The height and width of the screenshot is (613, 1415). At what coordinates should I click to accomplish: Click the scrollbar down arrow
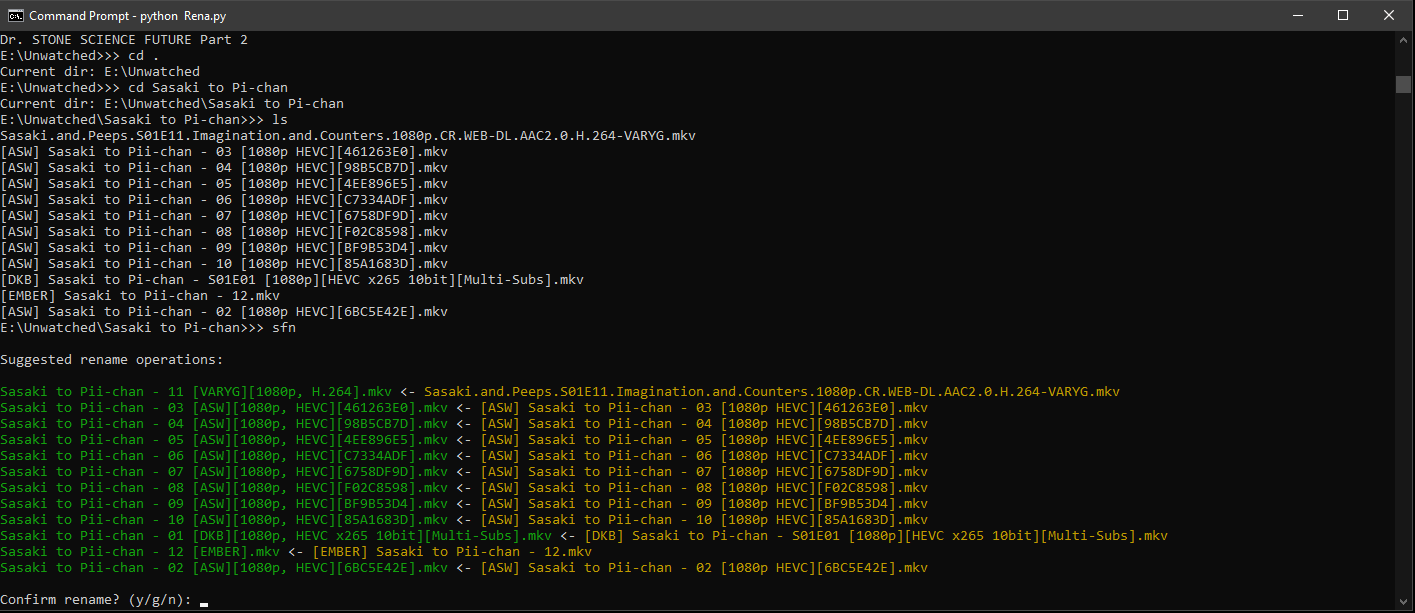[1403, 603]
